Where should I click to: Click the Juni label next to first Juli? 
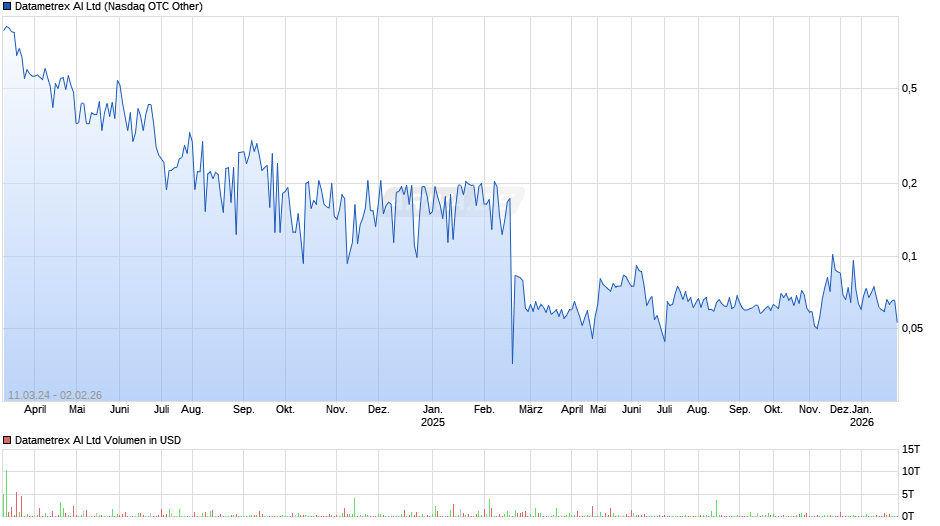[x=119, y=410]
